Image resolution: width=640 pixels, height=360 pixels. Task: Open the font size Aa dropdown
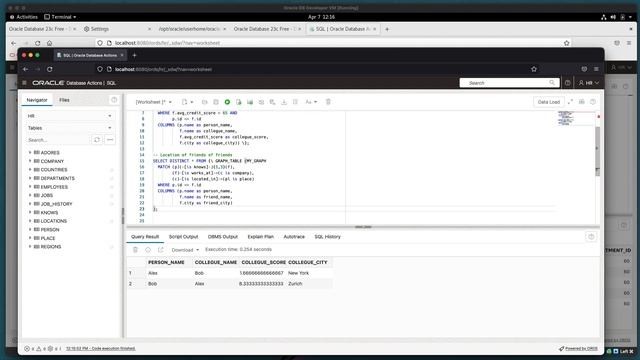pos(311,102)
